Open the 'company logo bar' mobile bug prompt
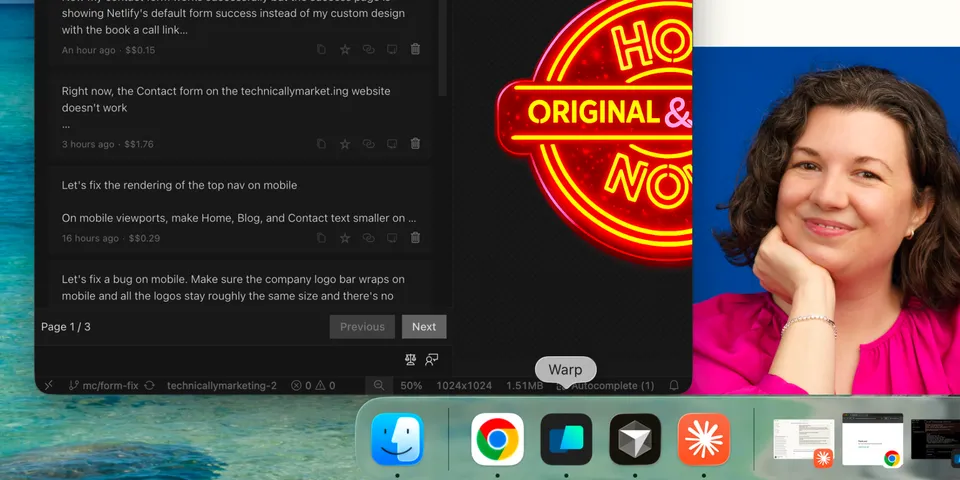Image resolution: width=960 pixels, height=480 pixels. 233,287
